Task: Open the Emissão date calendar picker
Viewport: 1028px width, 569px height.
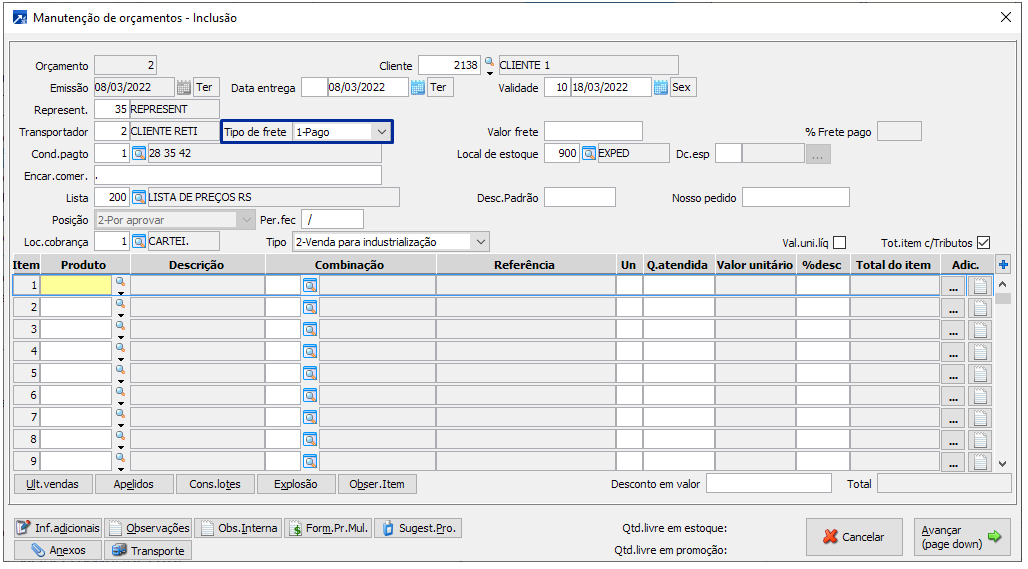Action: coord(183,87)
